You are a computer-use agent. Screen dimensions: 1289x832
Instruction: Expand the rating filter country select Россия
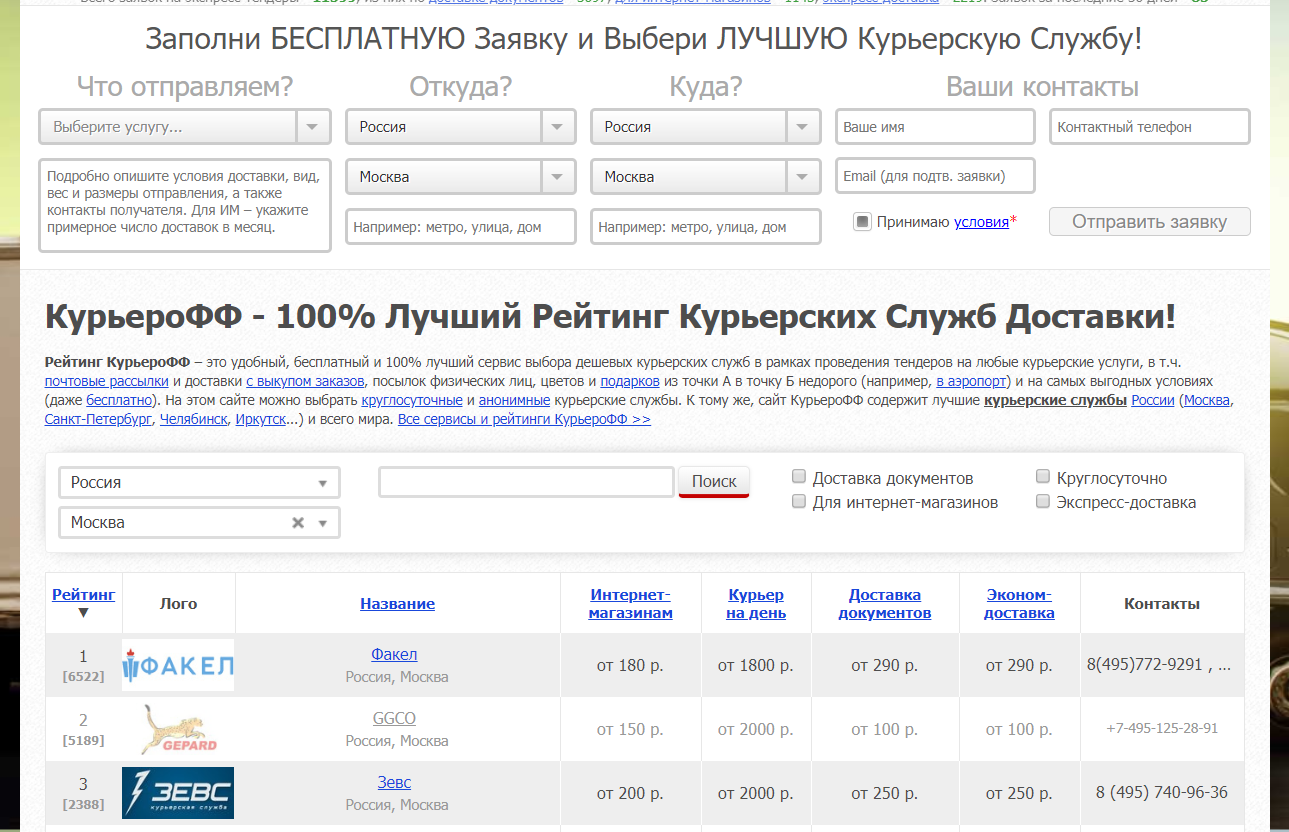click(x=199, y=482)
